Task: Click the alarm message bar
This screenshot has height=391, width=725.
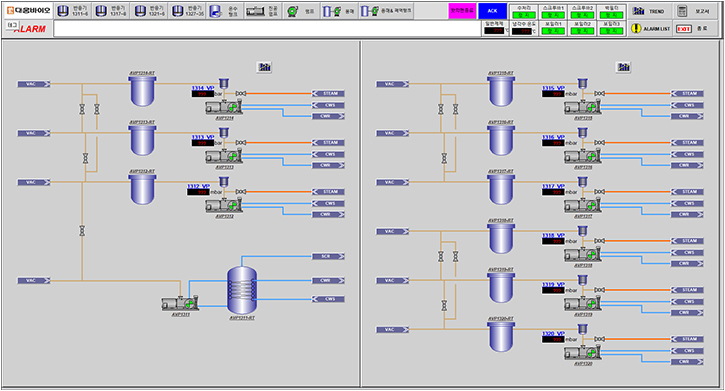Action: [x=267, y=29]
